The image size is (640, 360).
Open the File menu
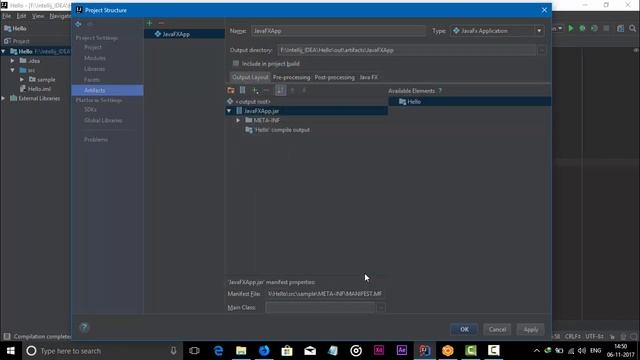[7, 16]
